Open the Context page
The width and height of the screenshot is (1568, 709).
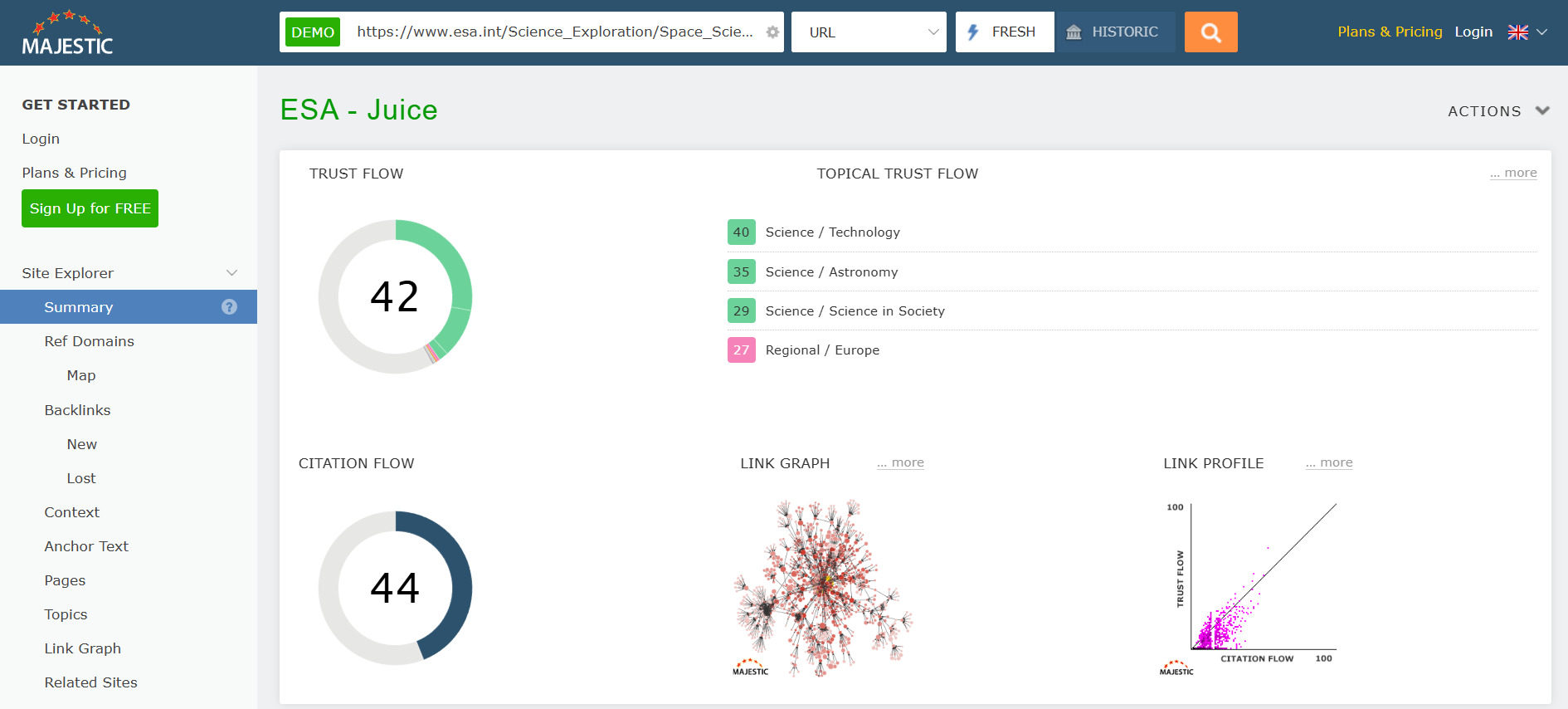(x=72, y=512)
